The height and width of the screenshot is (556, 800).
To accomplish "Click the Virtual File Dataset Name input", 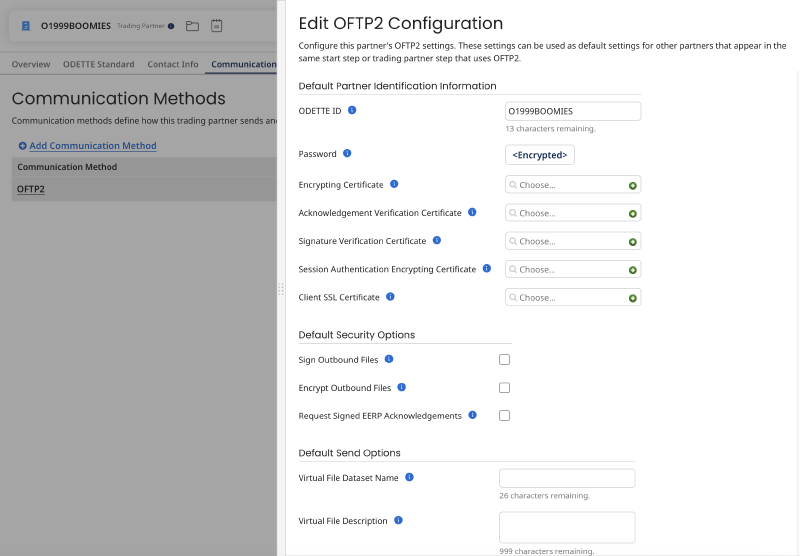I will tap(567, 478).
